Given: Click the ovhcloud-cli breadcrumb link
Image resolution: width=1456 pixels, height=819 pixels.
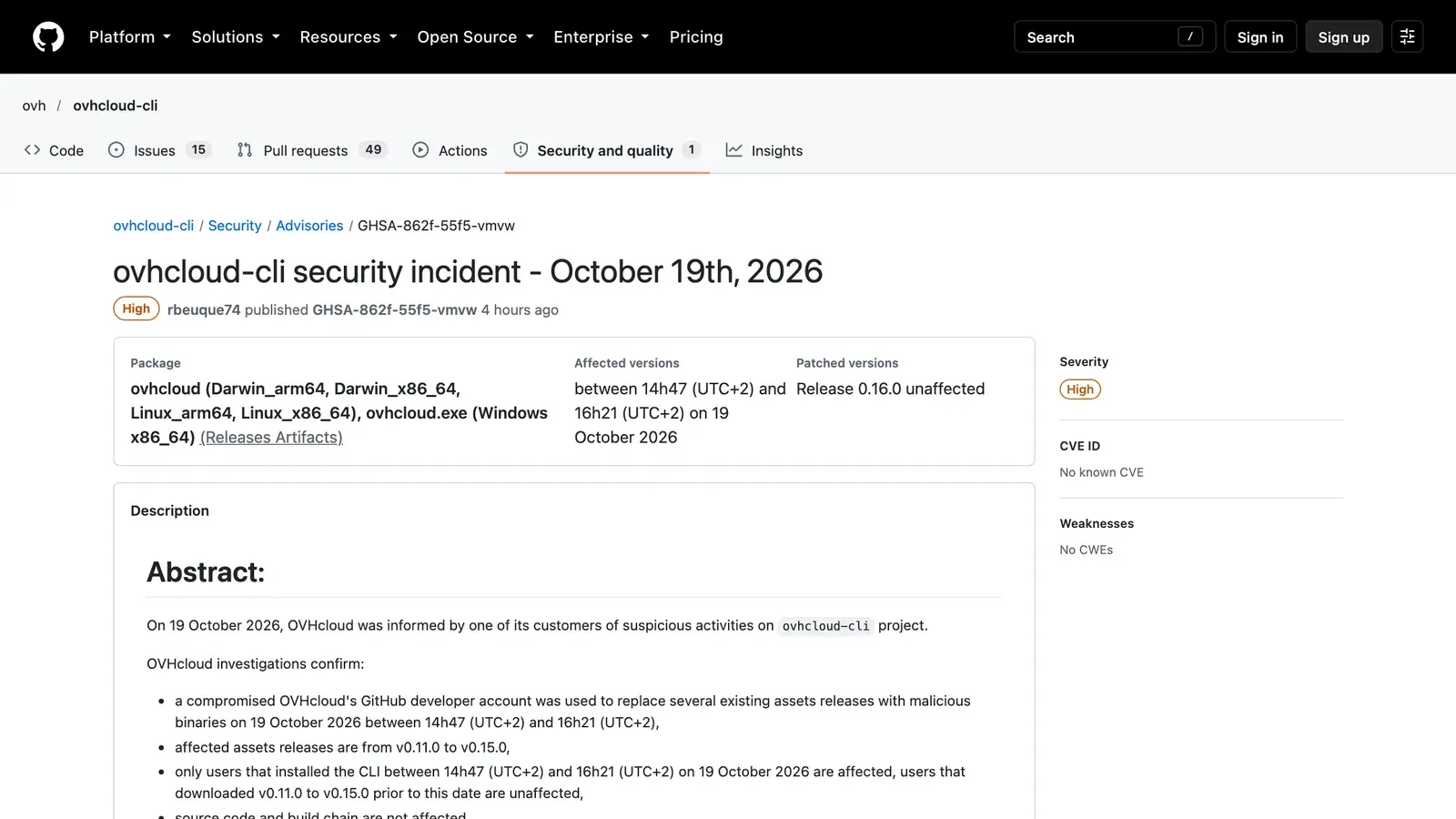Looking at the screenshot, I should (154, 226).
